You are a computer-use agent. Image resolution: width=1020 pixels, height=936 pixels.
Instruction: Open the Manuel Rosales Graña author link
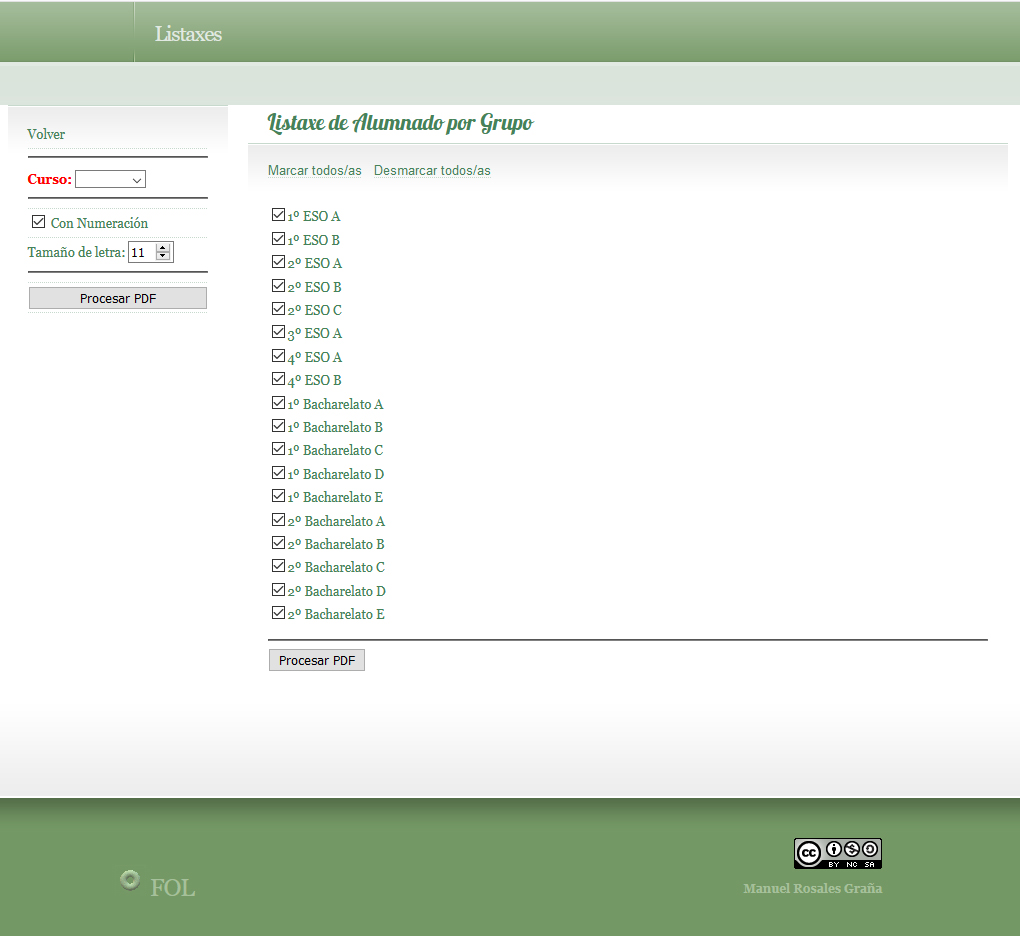(812, 889)
